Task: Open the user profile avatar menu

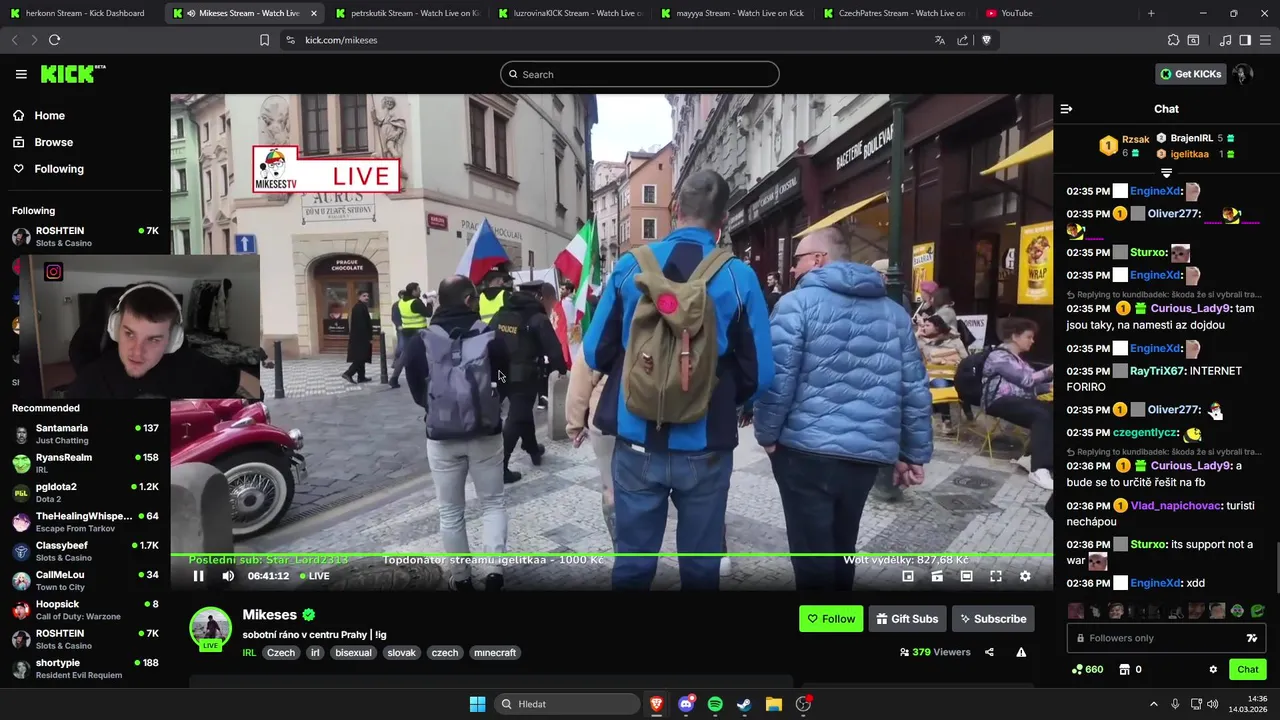Action: (1243, 74)
